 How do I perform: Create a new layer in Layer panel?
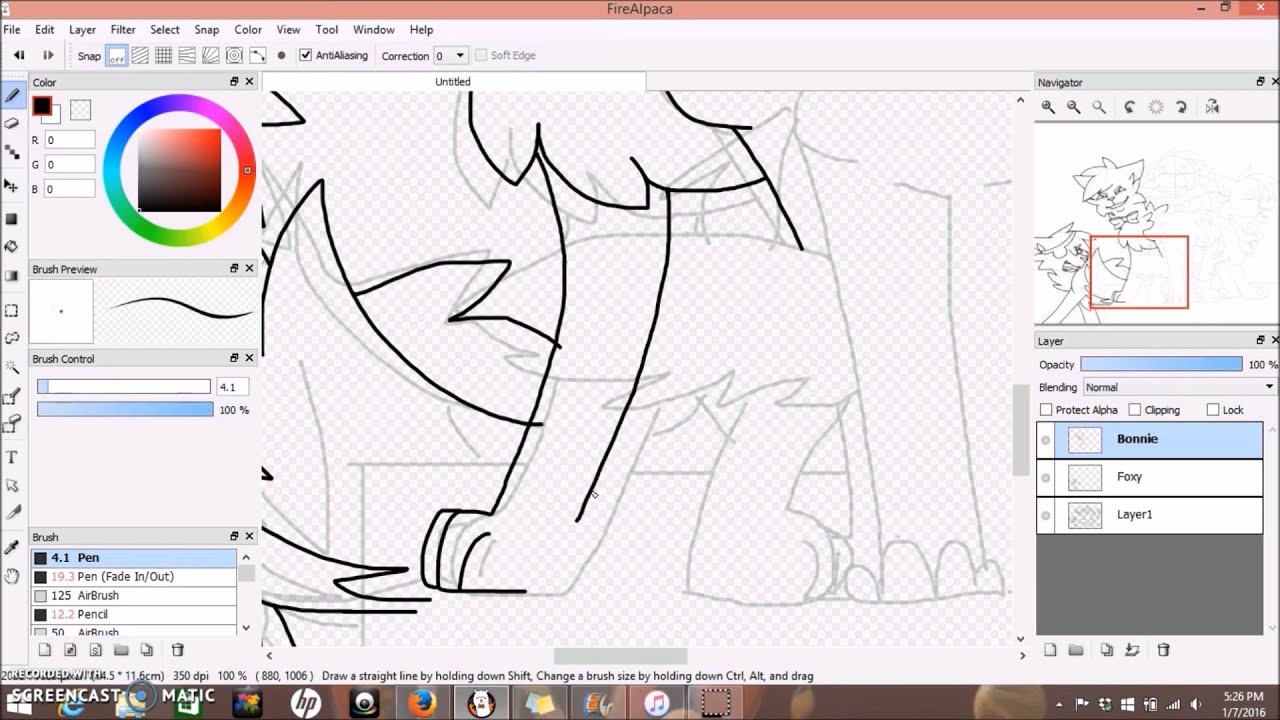1050,650
